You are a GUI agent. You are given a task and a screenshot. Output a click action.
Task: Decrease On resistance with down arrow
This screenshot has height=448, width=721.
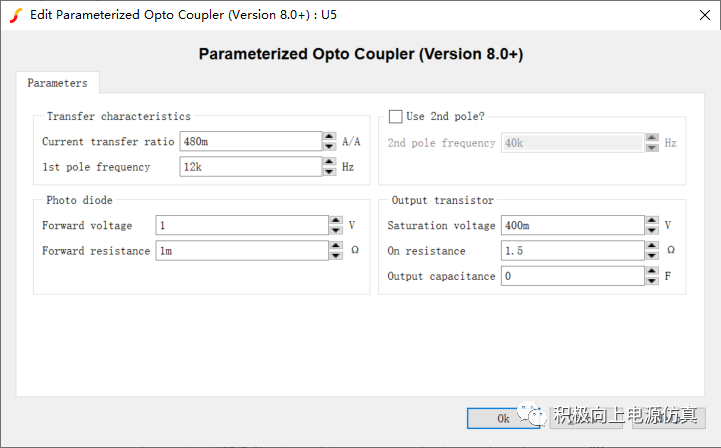(x=652, y=256)
